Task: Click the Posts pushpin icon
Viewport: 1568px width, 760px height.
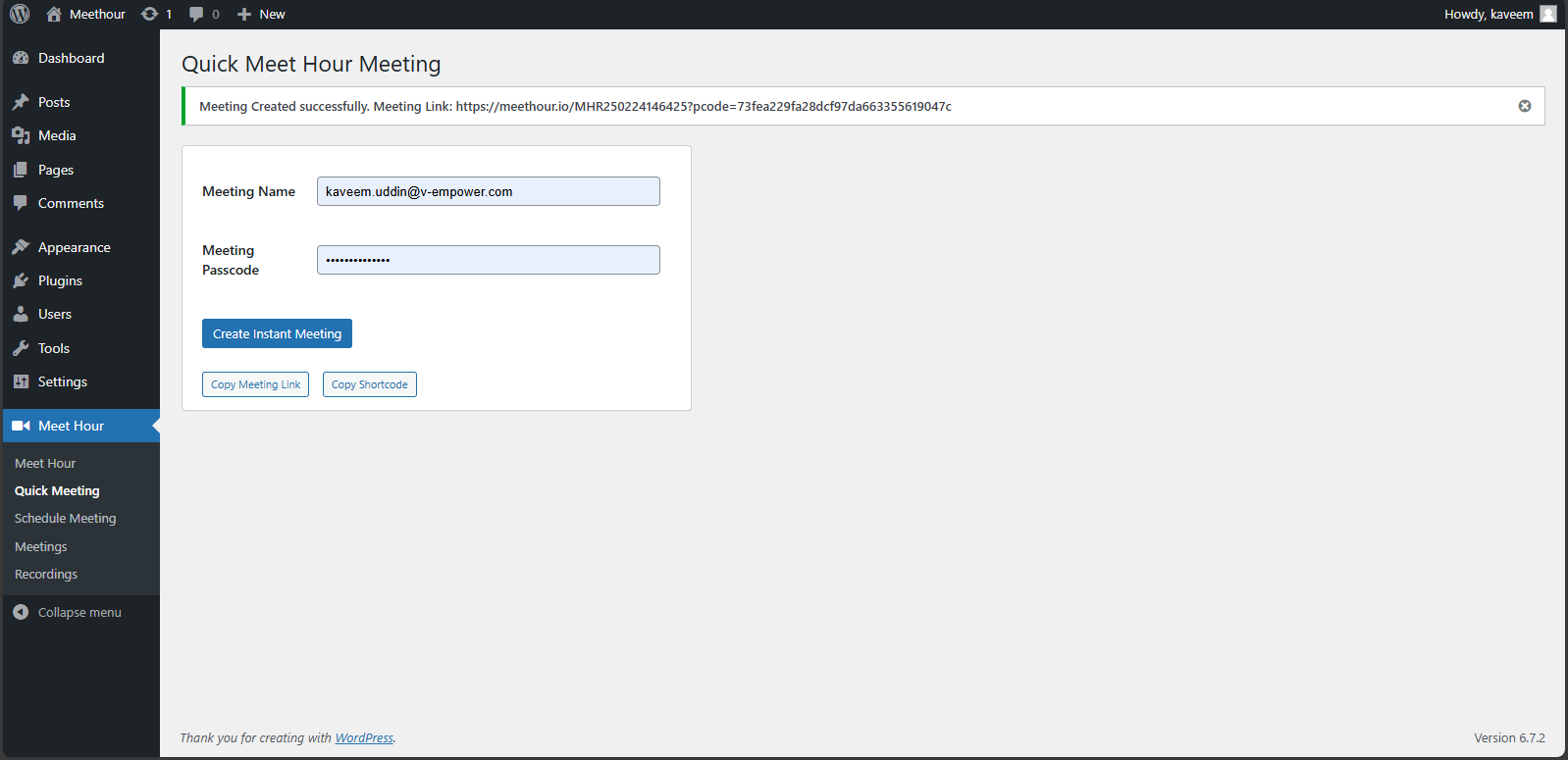Action: (x=21, y=102)
